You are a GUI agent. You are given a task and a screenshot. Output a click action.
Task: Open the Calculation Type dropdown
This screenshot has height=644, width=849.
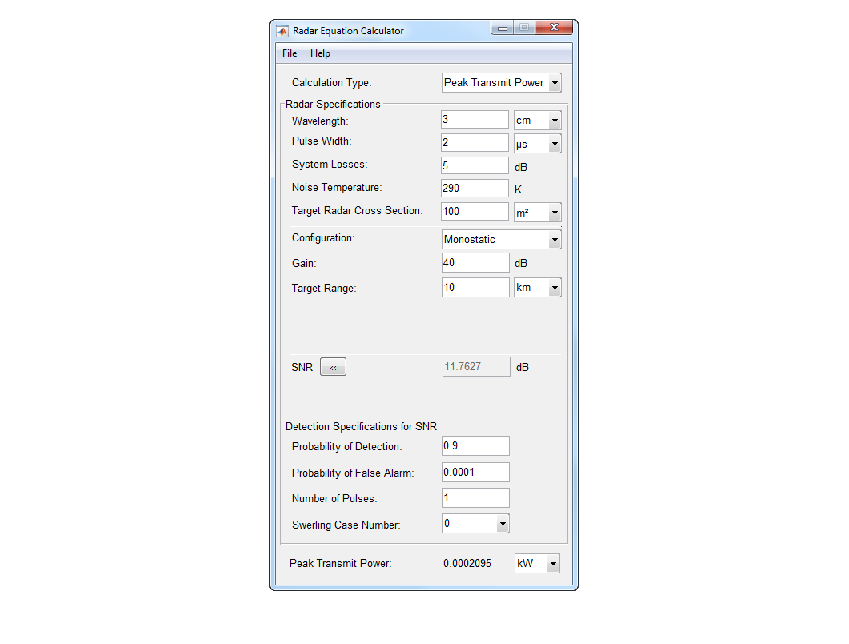pyautogui.click(x=501, y=83)
